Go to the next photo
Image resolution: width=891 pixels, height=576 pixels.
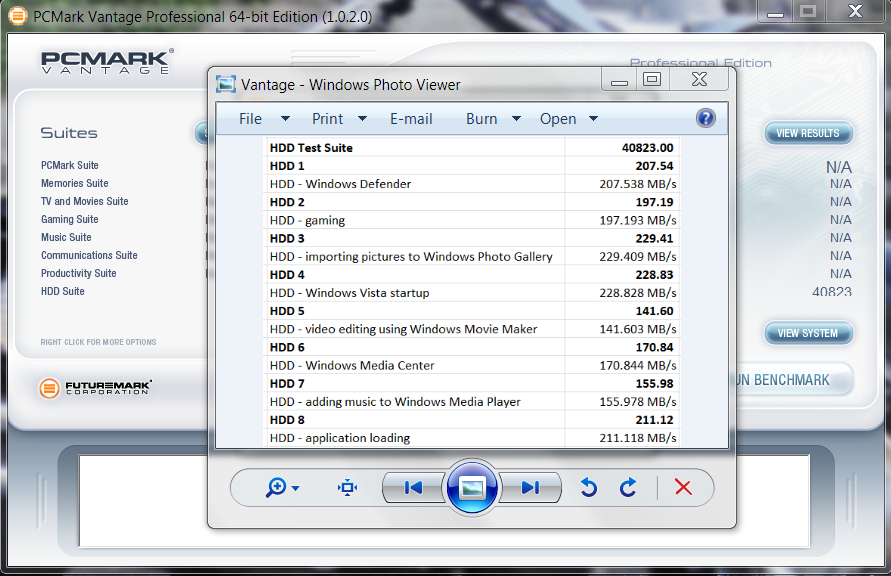click(x=530, y=487)
